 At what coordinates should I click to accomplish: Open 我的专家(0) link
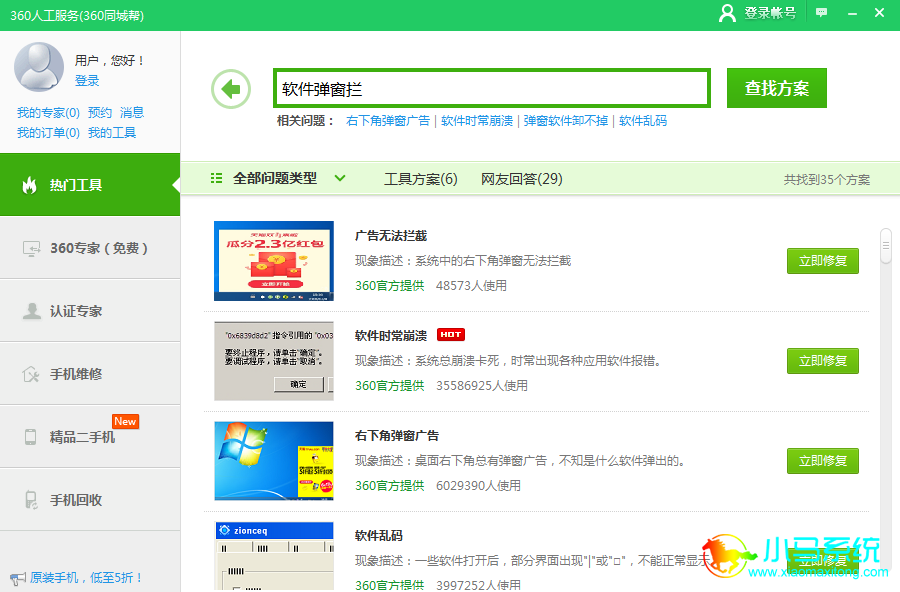(48, 113)
